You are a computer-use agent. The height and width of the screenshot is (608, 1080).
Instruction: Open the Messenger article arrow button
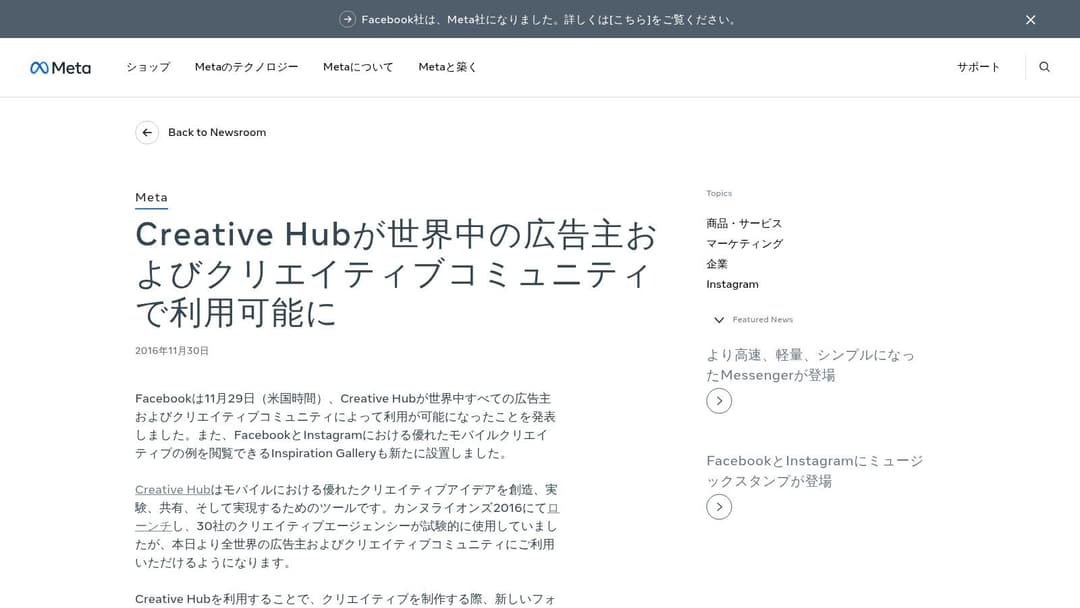coord(719,401)
